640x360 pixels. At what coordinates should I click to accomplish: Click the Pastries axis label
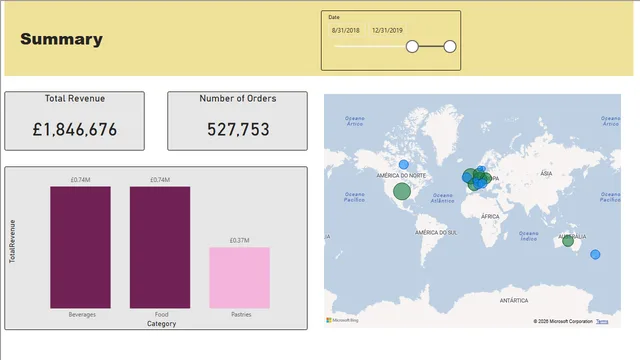pos(241,314)
